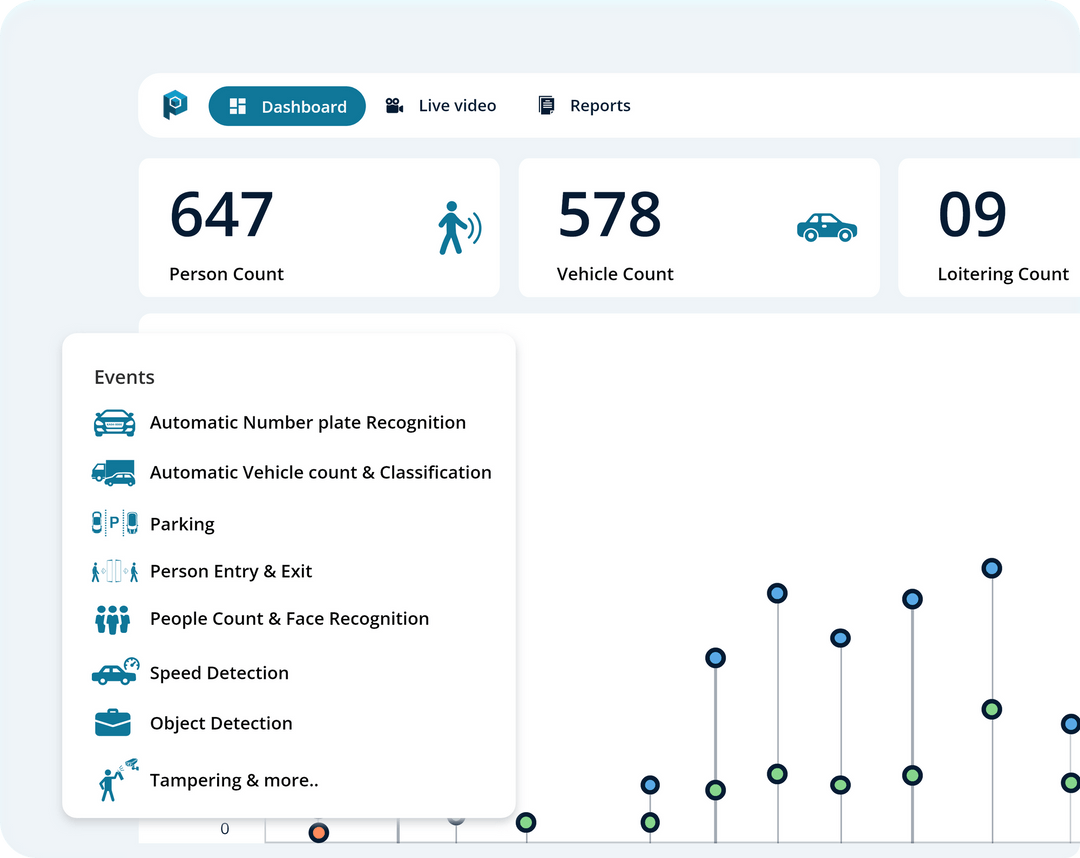The height and width of the screenshot is (858, 1080).
Task: Click the People Count & Face Recognition icon
Action: click(x=112, y=619)
